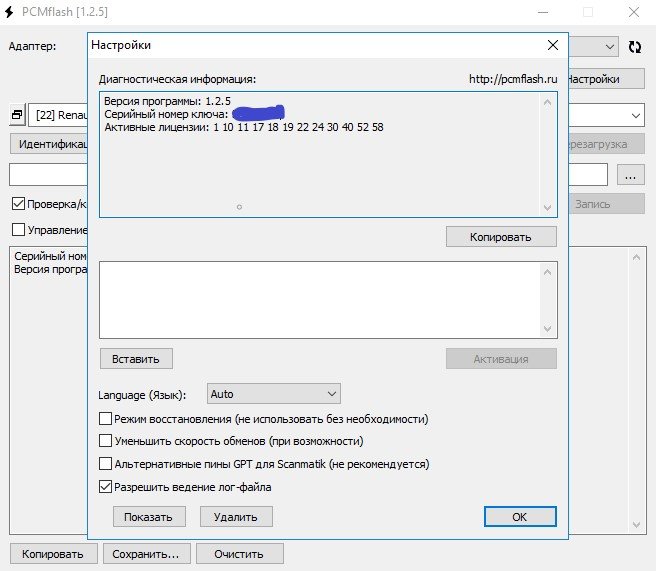Uncheck Разрешить ведение лог-файла

click(x=106, y=487)
